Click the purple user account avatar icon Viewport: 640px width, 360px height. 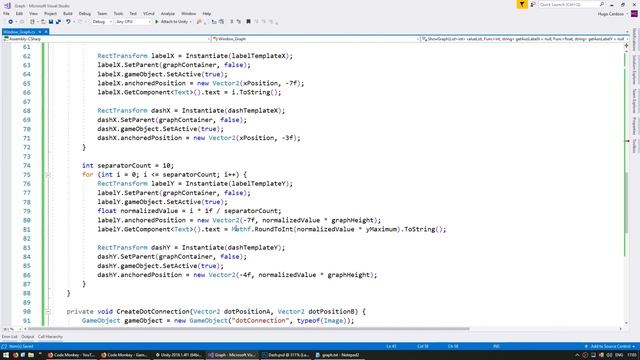point(634,14)
